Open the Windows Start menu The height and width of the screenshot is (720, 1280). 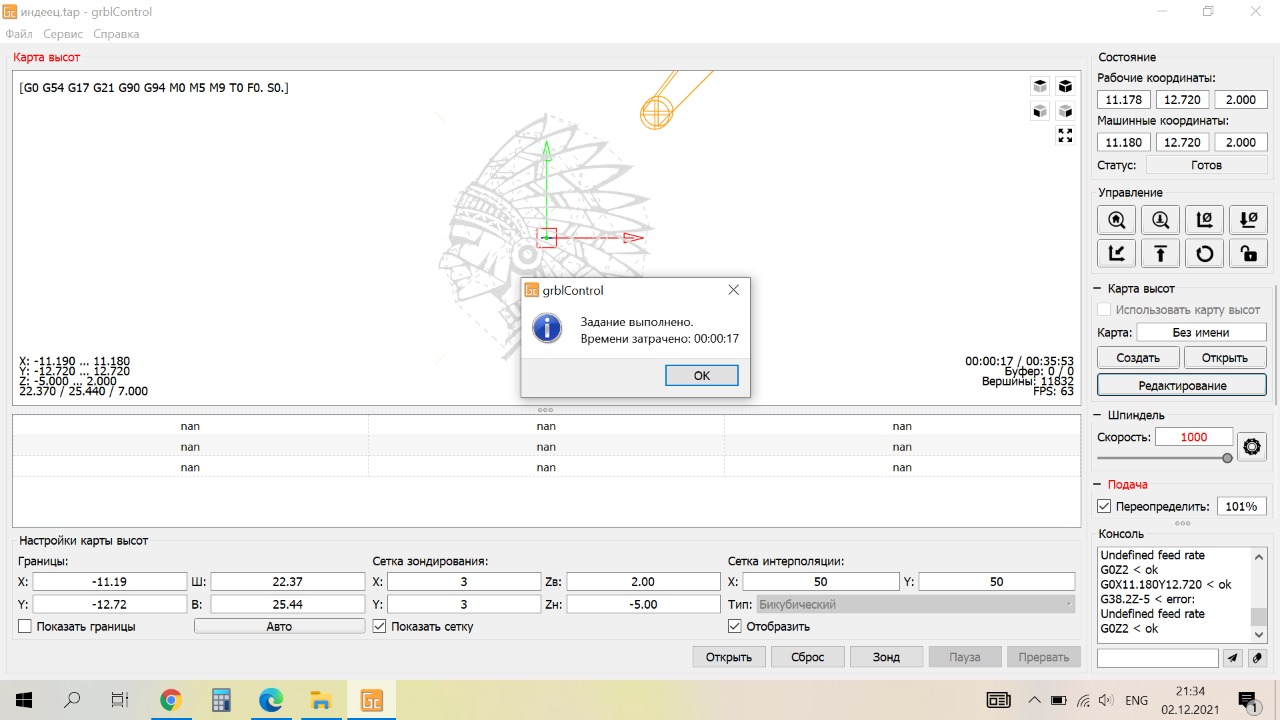(24, 700)
